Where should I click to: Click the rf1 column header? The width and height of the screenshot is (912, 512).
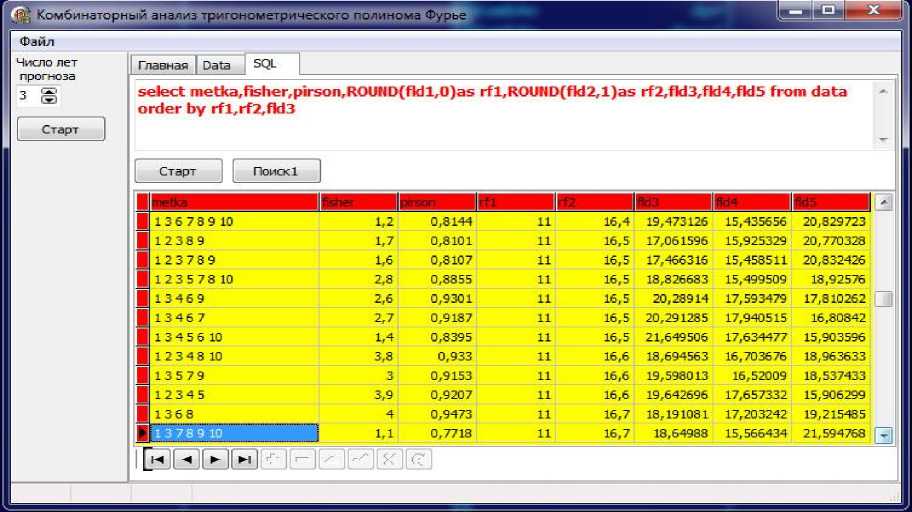(515, 202)
